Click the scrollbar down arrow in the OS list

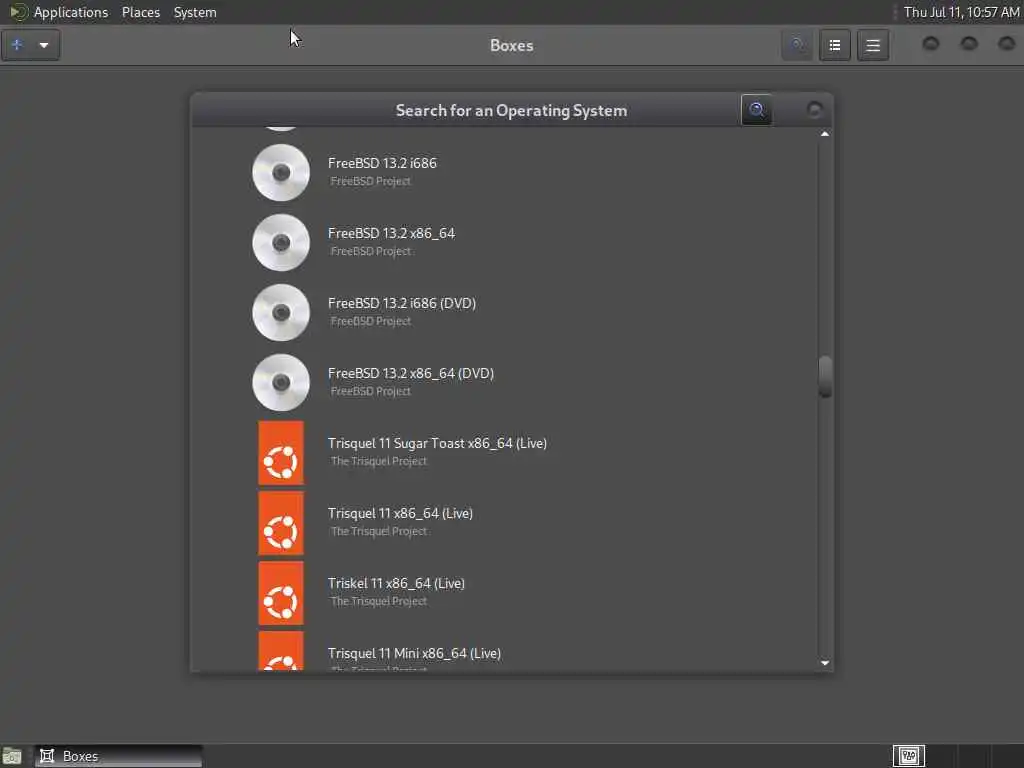tap(825, 663)
